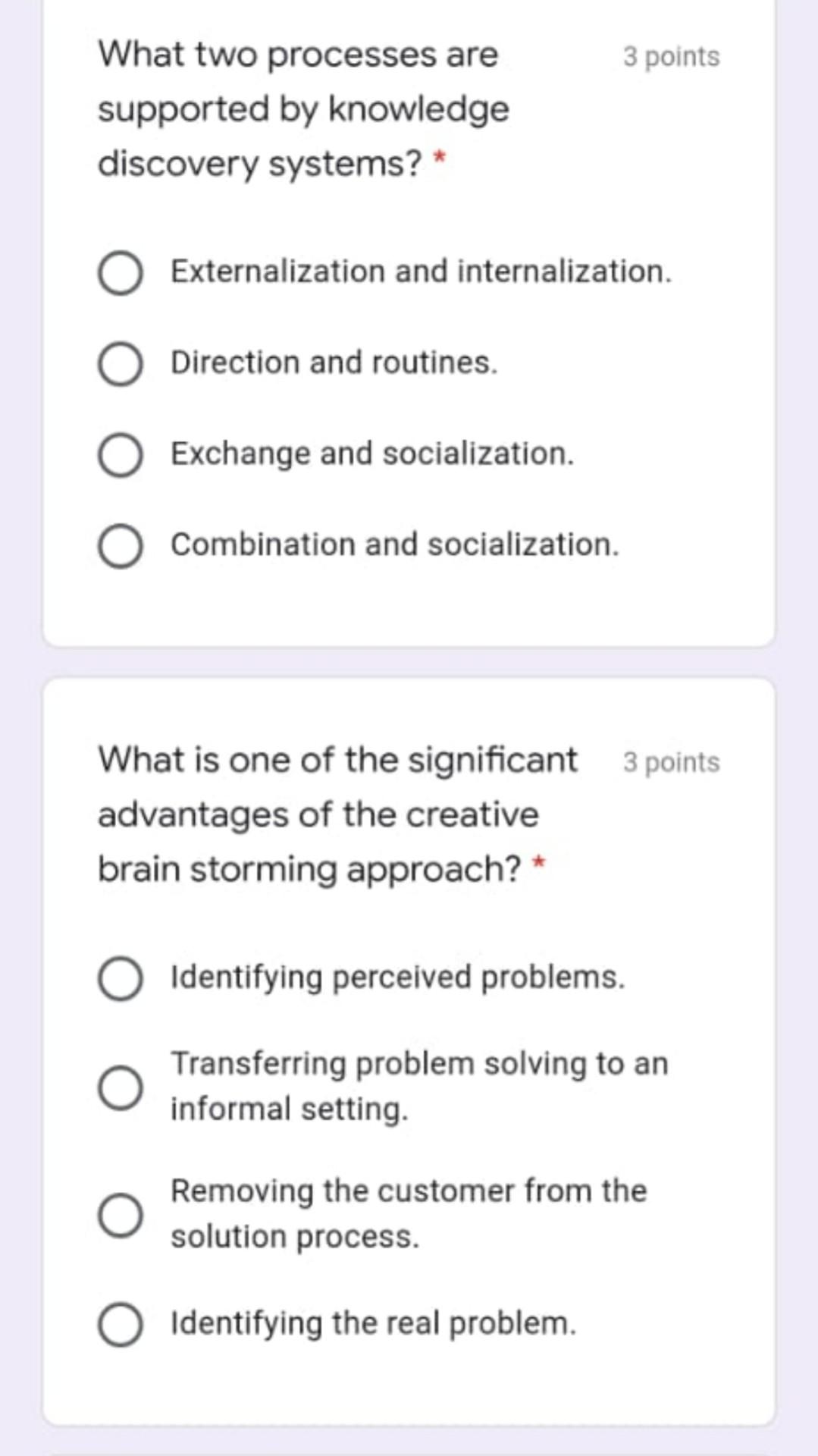Viewport: 818px width, 1456px height.
Task: Click the required asterisk on the first question
Action: [x=438, y=159]
